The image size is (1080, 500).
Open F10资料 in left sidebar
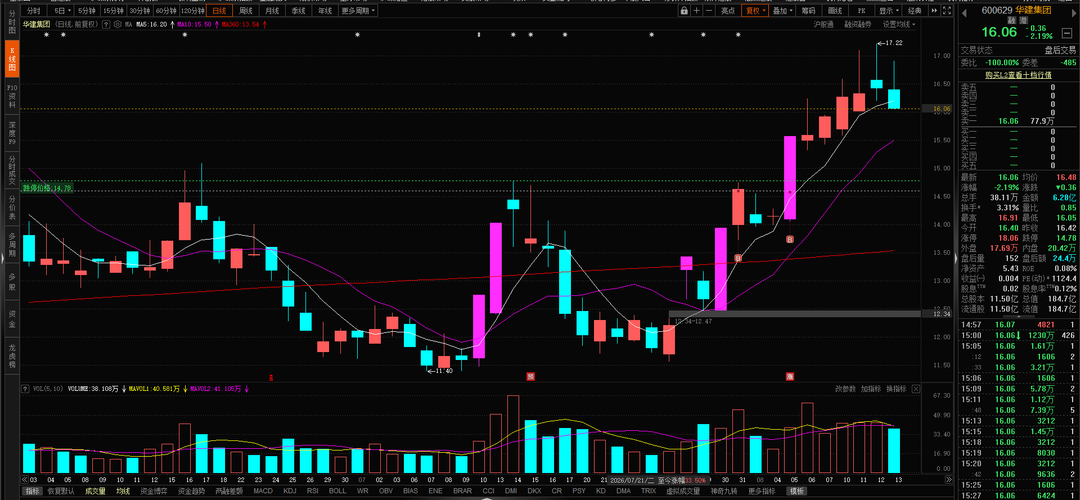click(x=12, y=98)
